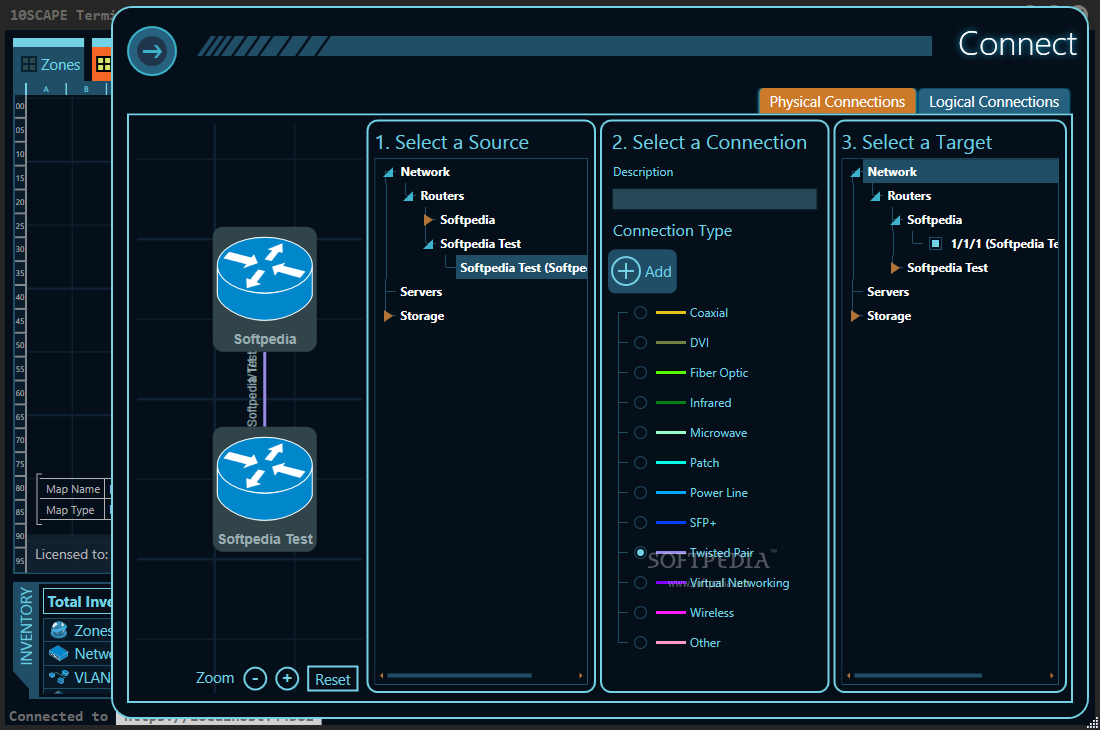Image resolution: width=1100 pixels, height=730 pixels.
Task: Select the Wireless connection type
Action: (x=640, y=612)
